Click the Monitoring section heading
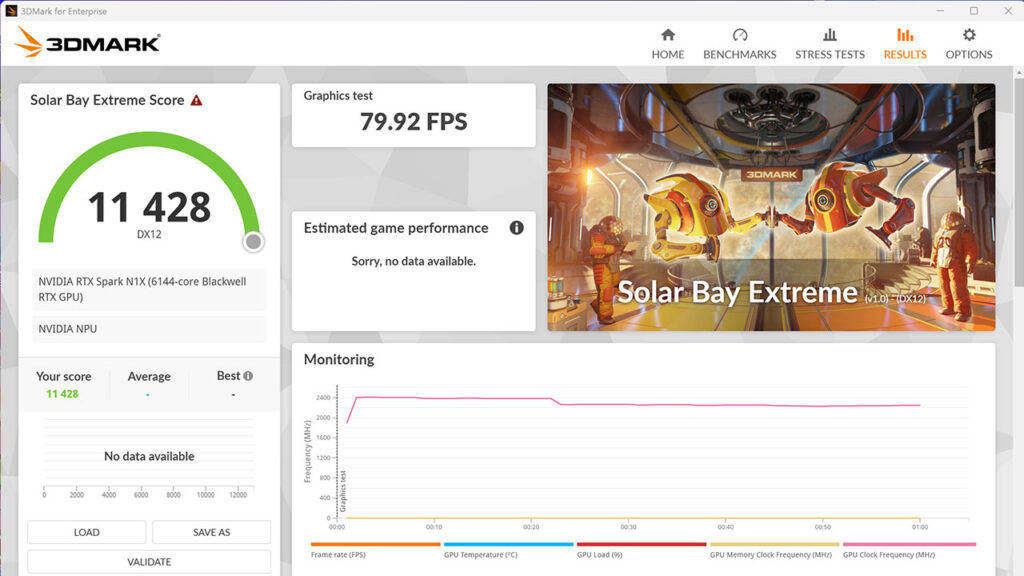This screenshot has width=1024, height=576. click(339, 359)
